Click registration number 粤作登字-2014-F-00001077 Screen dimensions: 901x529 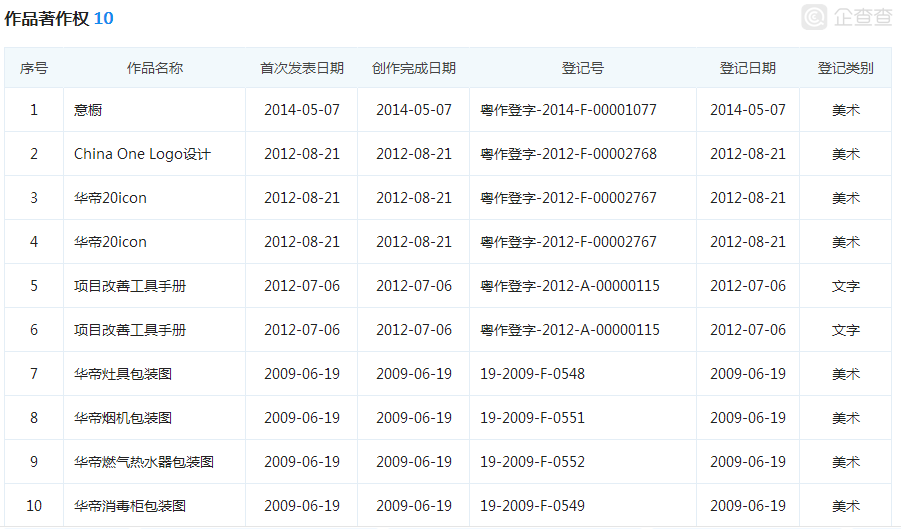tap(568, 110)
